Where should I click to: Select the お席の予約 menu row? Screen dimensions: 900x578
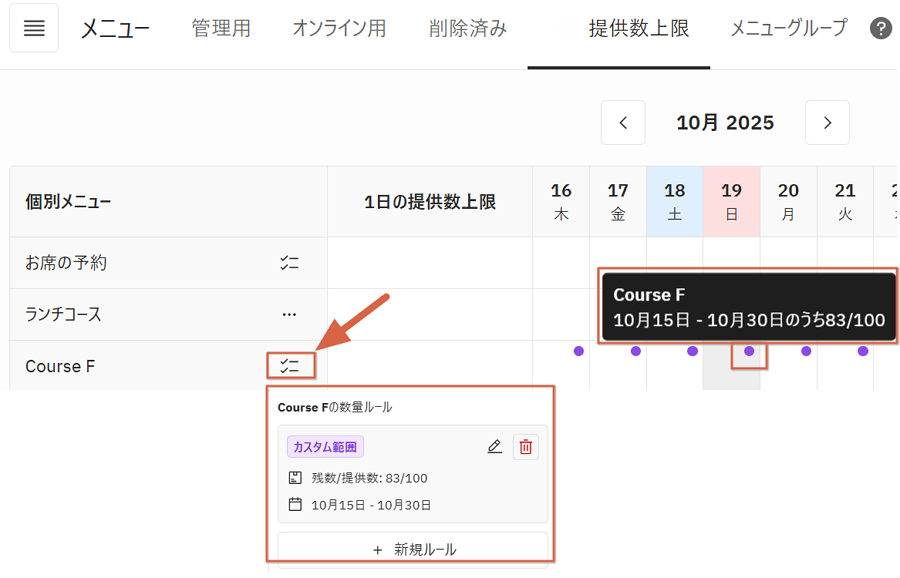168,263
